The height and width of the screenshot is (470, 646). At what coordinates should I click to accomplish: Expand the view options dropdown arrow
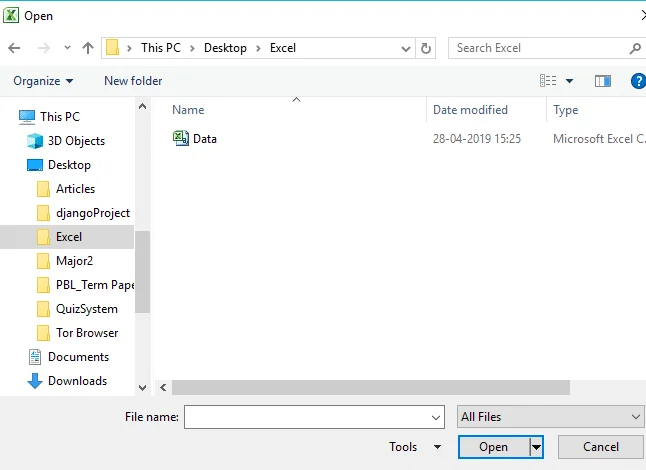[569, 81]
